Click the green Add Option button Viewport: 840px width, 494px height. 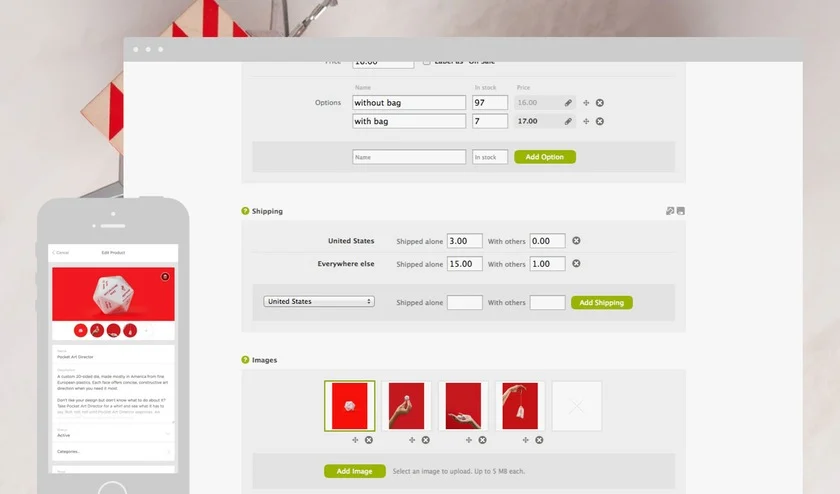point(545,157)
